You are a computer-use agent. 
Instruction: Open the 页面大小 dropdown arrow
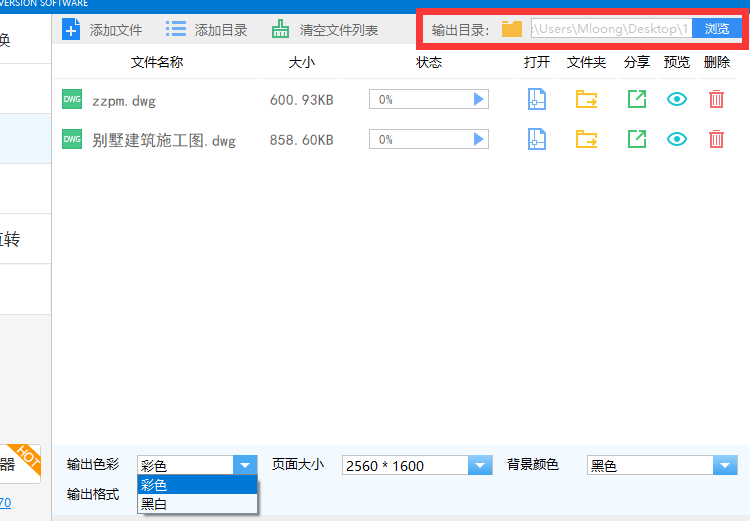[x=480, y=465]
